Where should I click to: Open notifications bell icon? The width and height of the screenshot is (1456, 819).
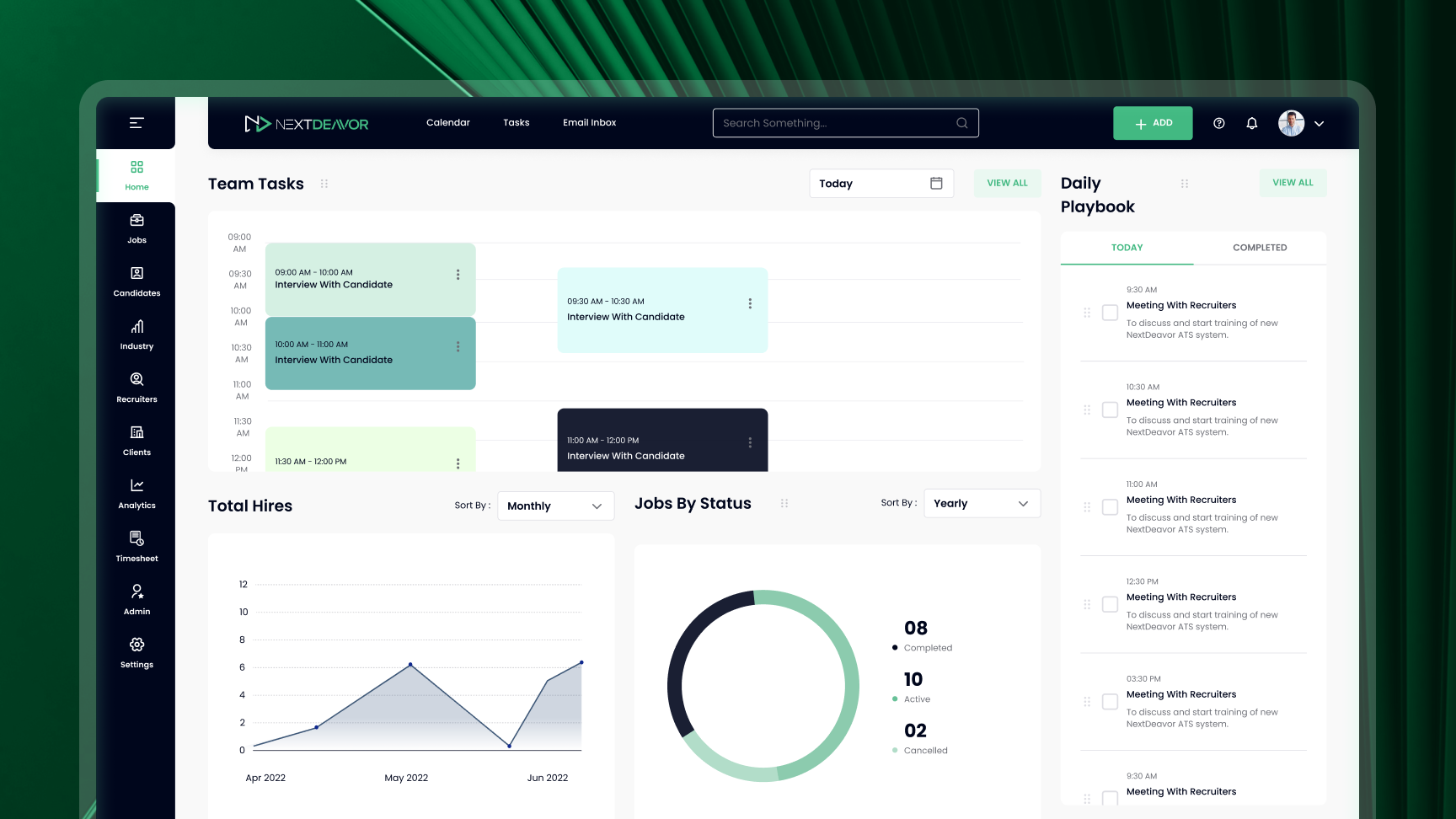point(1252,123)
